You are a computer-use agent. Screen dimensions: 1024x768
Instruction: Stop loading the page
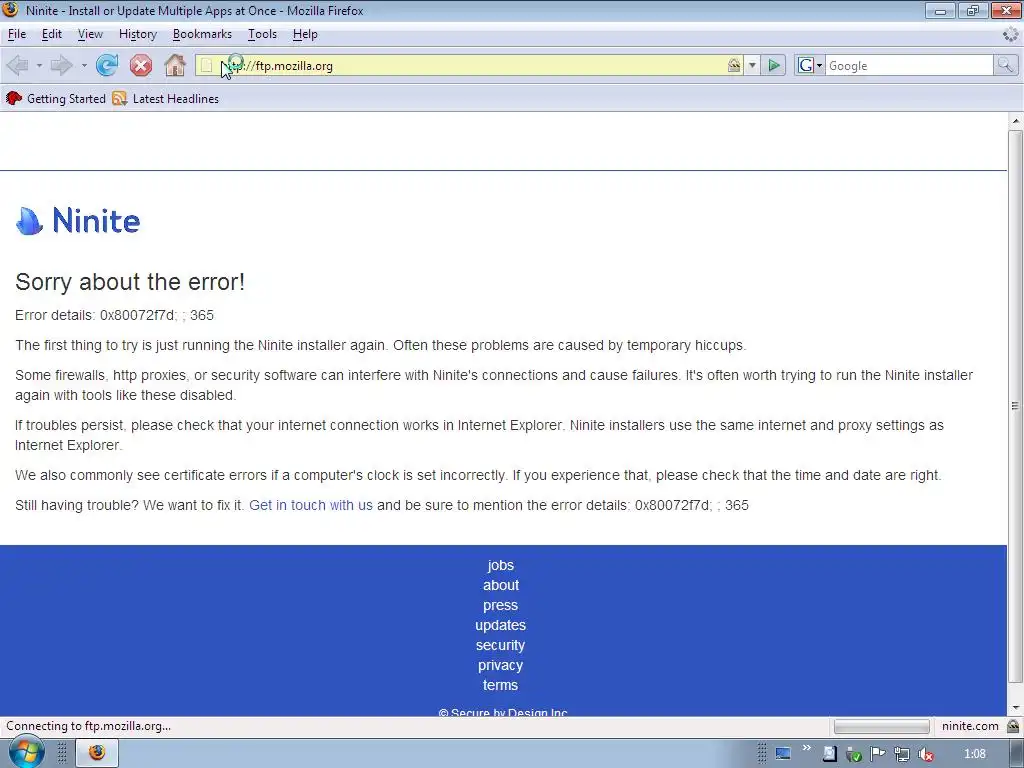(140, 65)
